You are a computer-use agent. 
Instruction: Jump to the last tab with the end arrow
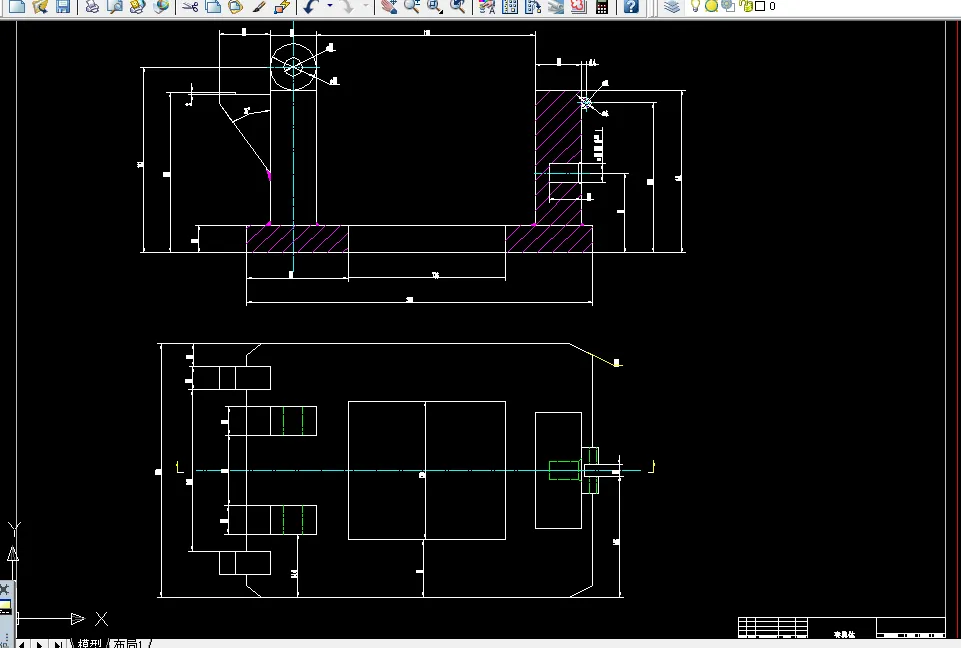(58, 644)
